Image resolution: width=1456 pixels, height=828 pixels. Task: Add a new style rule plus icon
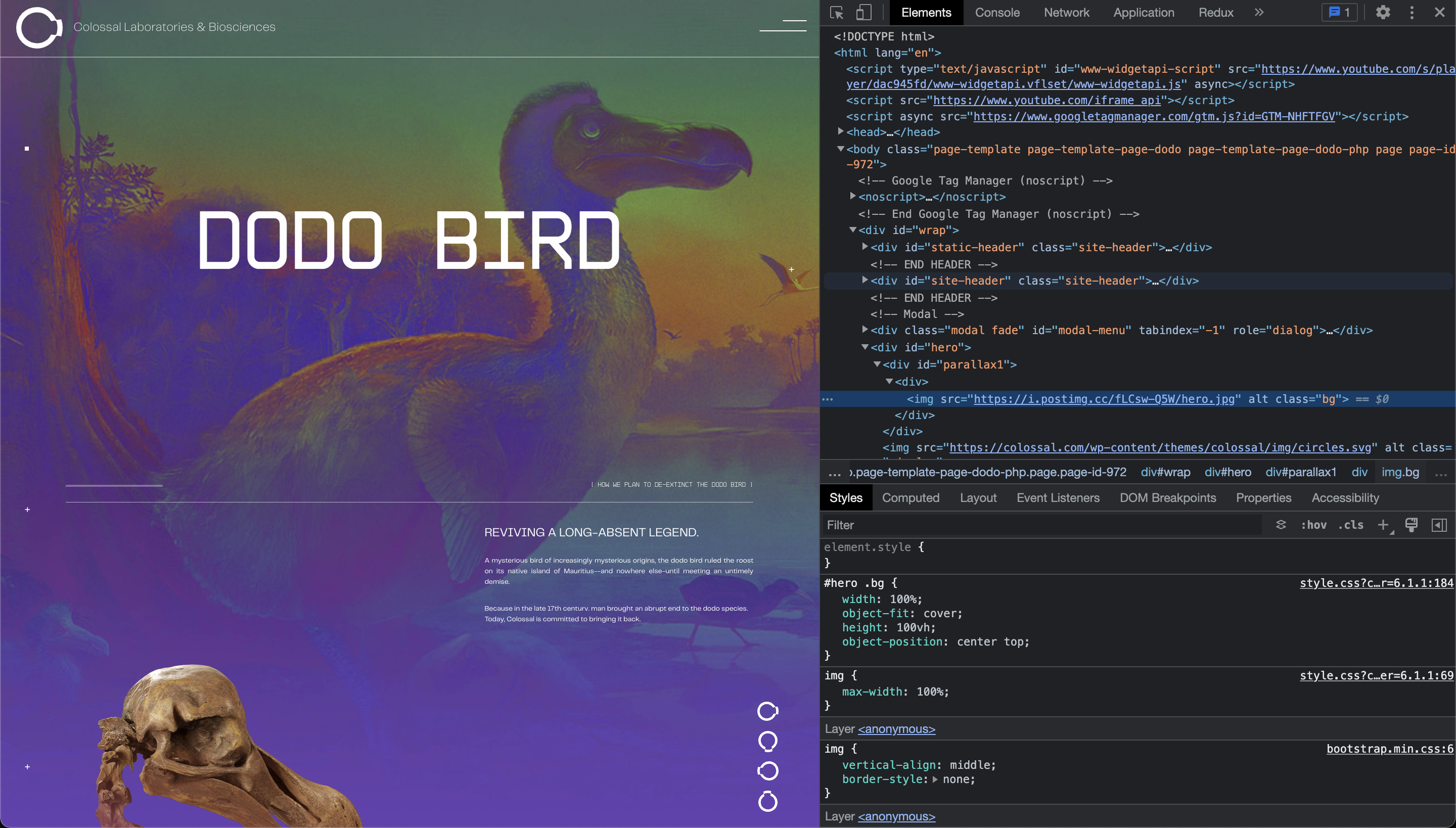[1383, 525]
